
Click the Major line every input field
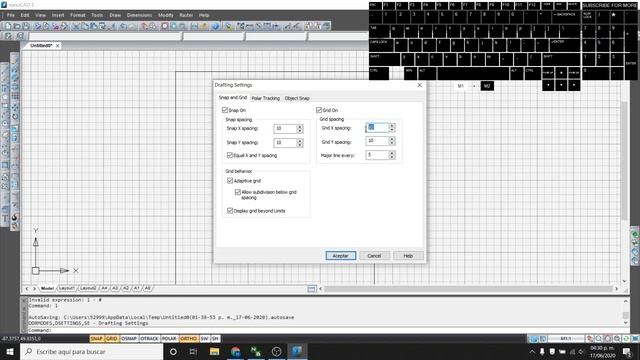(x=377, y=155)
